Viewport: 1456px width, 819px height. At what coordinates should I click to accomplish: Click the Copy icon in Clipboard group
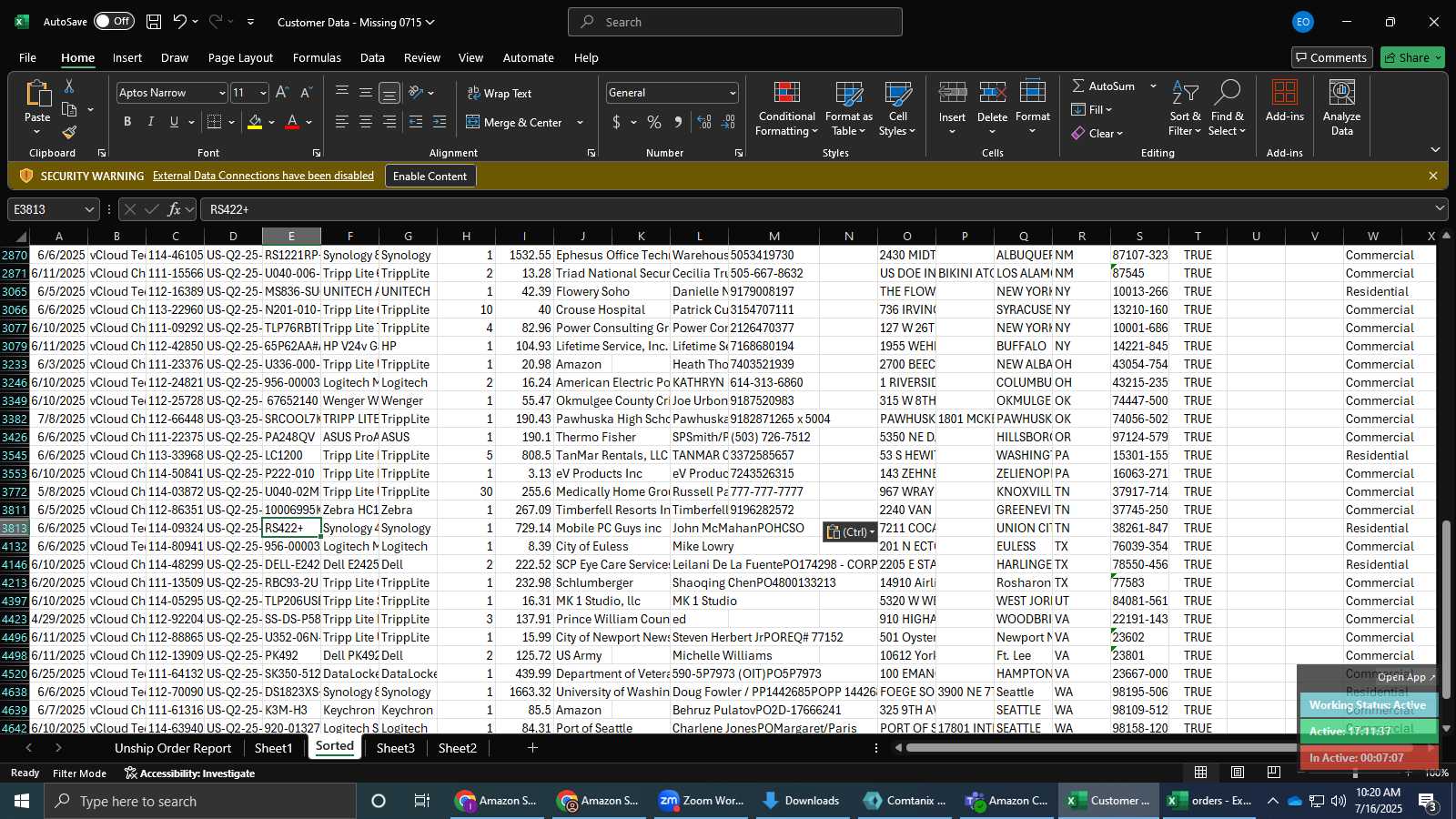click(x=69, y=109)
